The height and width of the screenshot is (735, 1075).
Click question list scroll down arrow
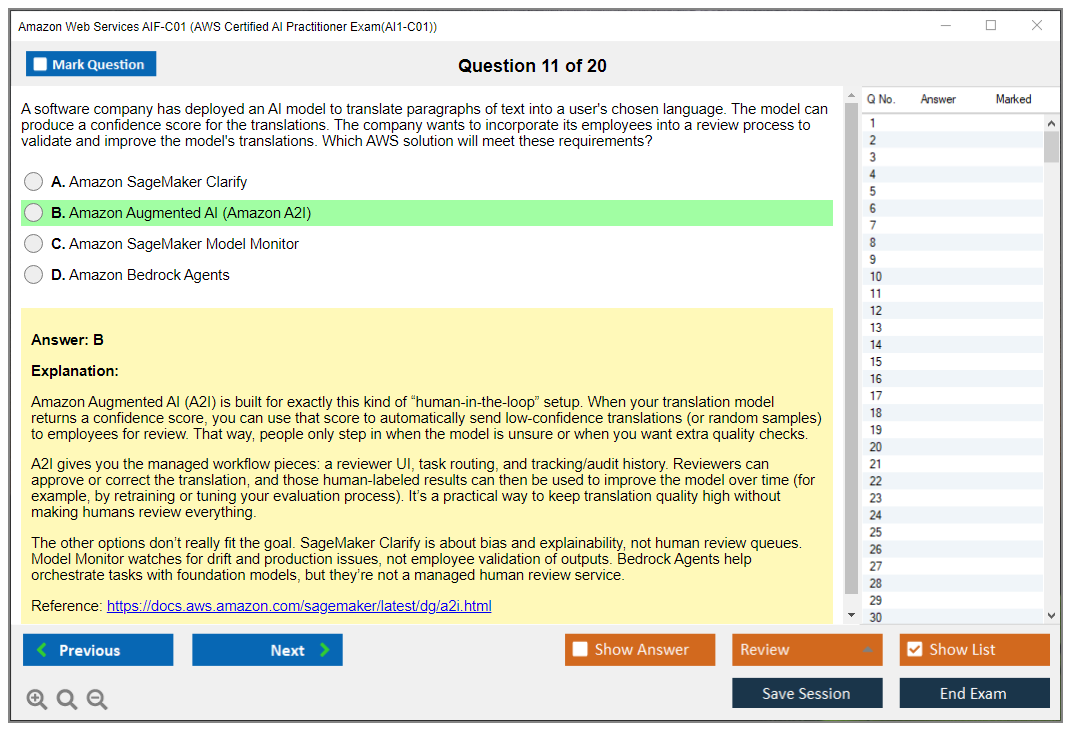(1051, 616)
